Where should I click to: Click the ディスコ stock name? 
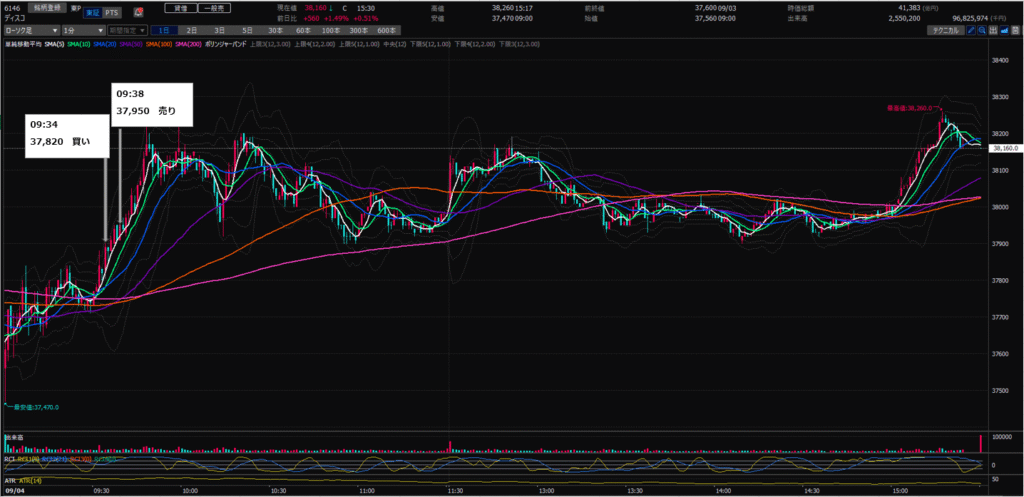coord(13,19)
